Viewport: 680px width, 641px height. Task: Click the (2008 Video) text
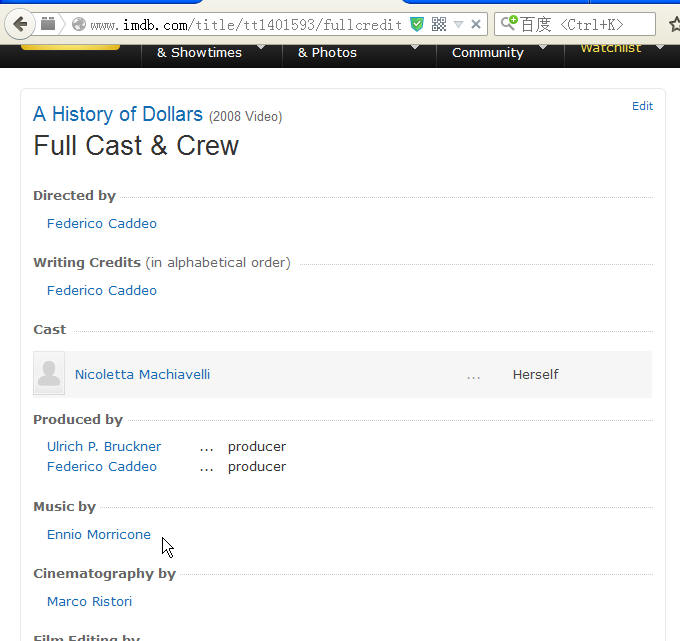pos(245,116)
